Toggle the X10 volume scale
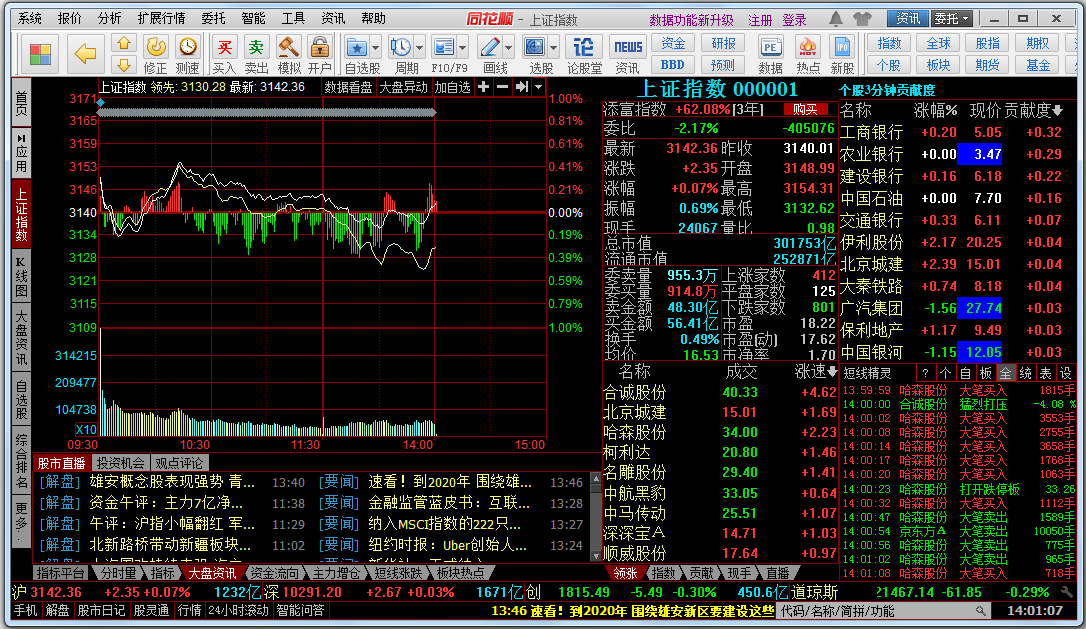This screenshot has height=629, width=1086. [x=86, y=429]
